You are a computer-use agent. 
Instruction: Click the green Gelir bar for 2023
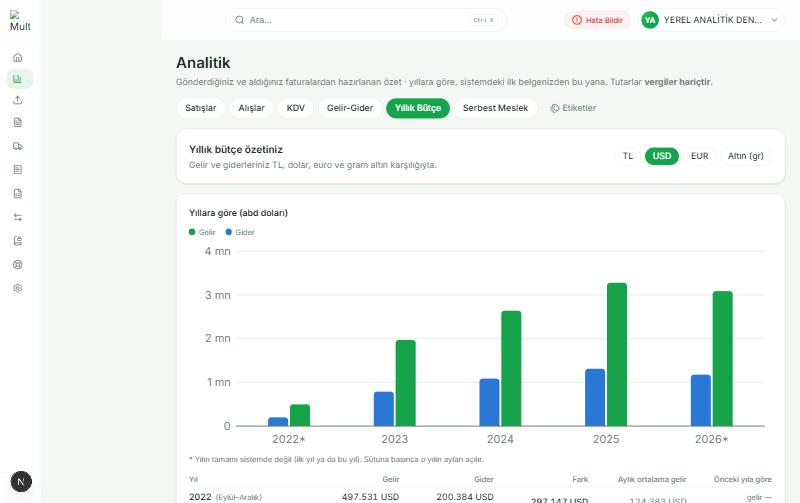tap(406, 383)
